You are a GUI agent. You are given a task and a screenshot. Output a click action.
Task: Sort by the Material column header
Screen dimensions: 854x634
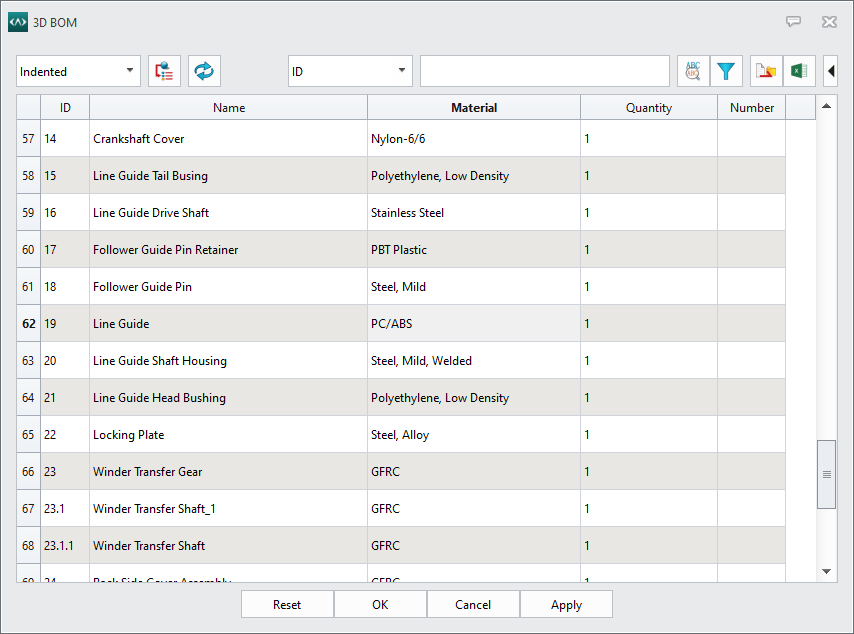474,108
